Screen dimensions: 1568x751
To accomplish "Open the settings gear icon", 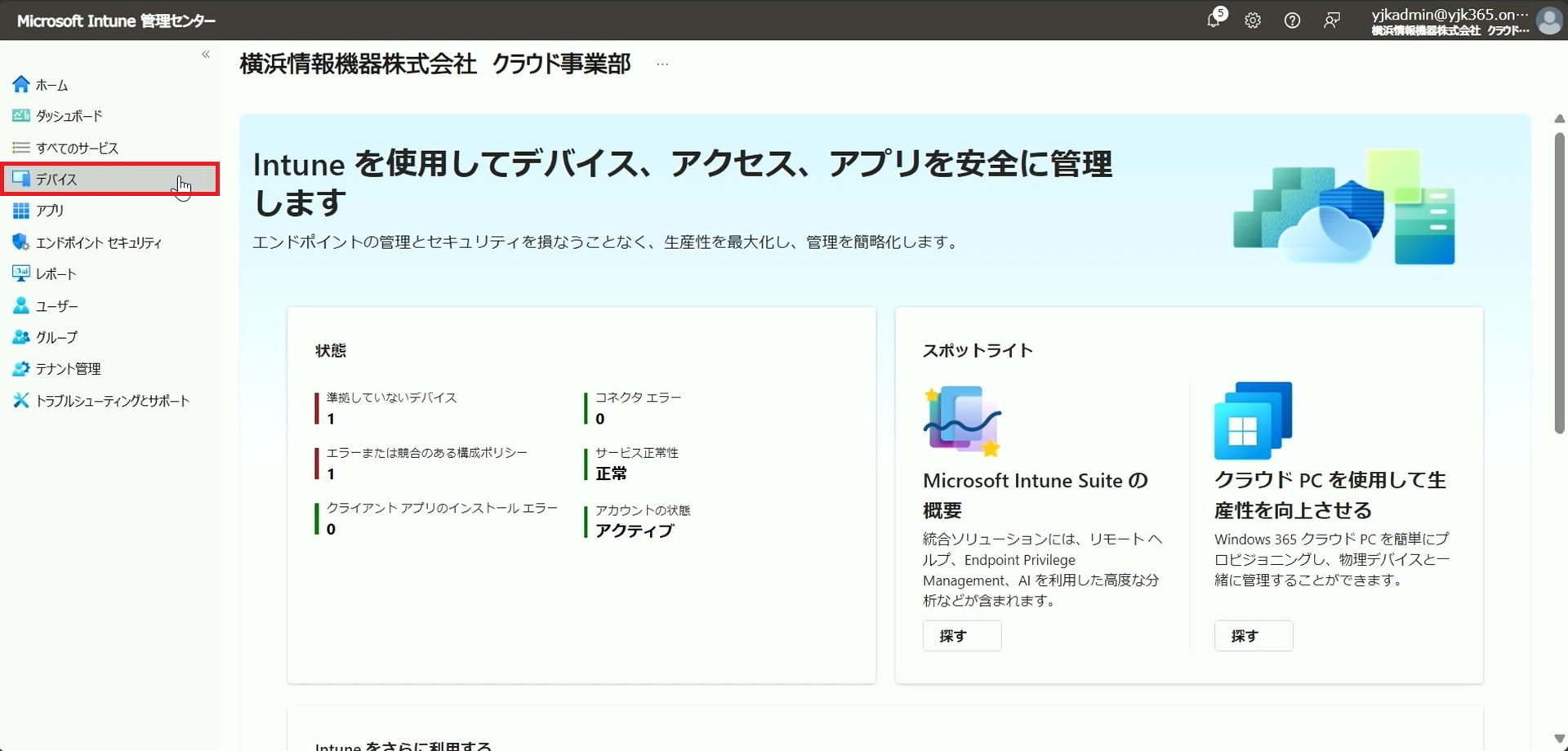I will click(x=1253, y=20).
